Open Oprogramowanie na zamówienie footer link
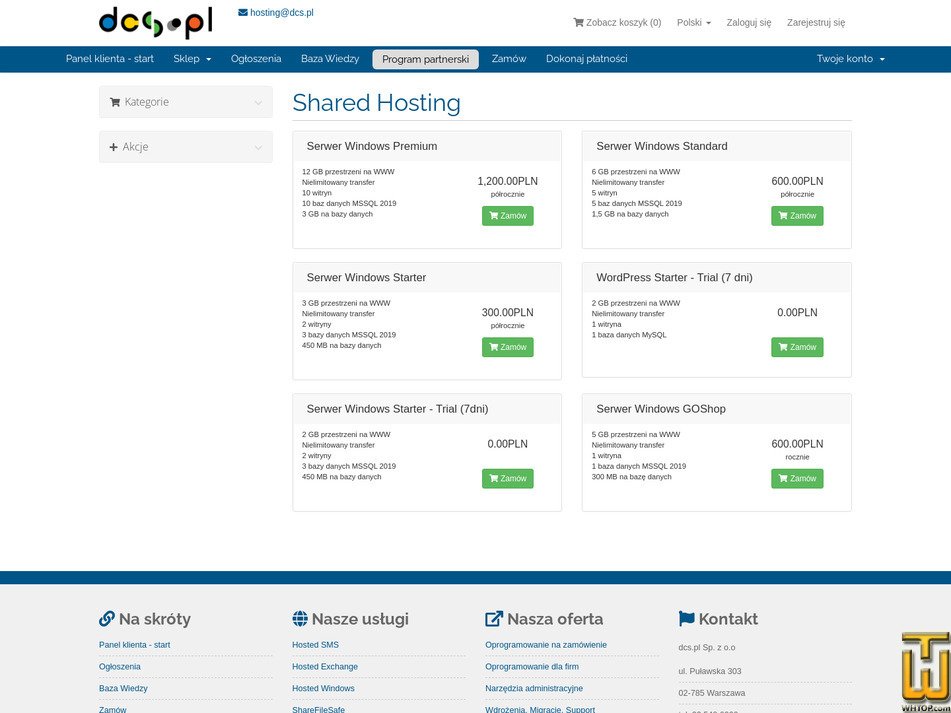This screenshot has height=713, width=951. tap(546, 644)
